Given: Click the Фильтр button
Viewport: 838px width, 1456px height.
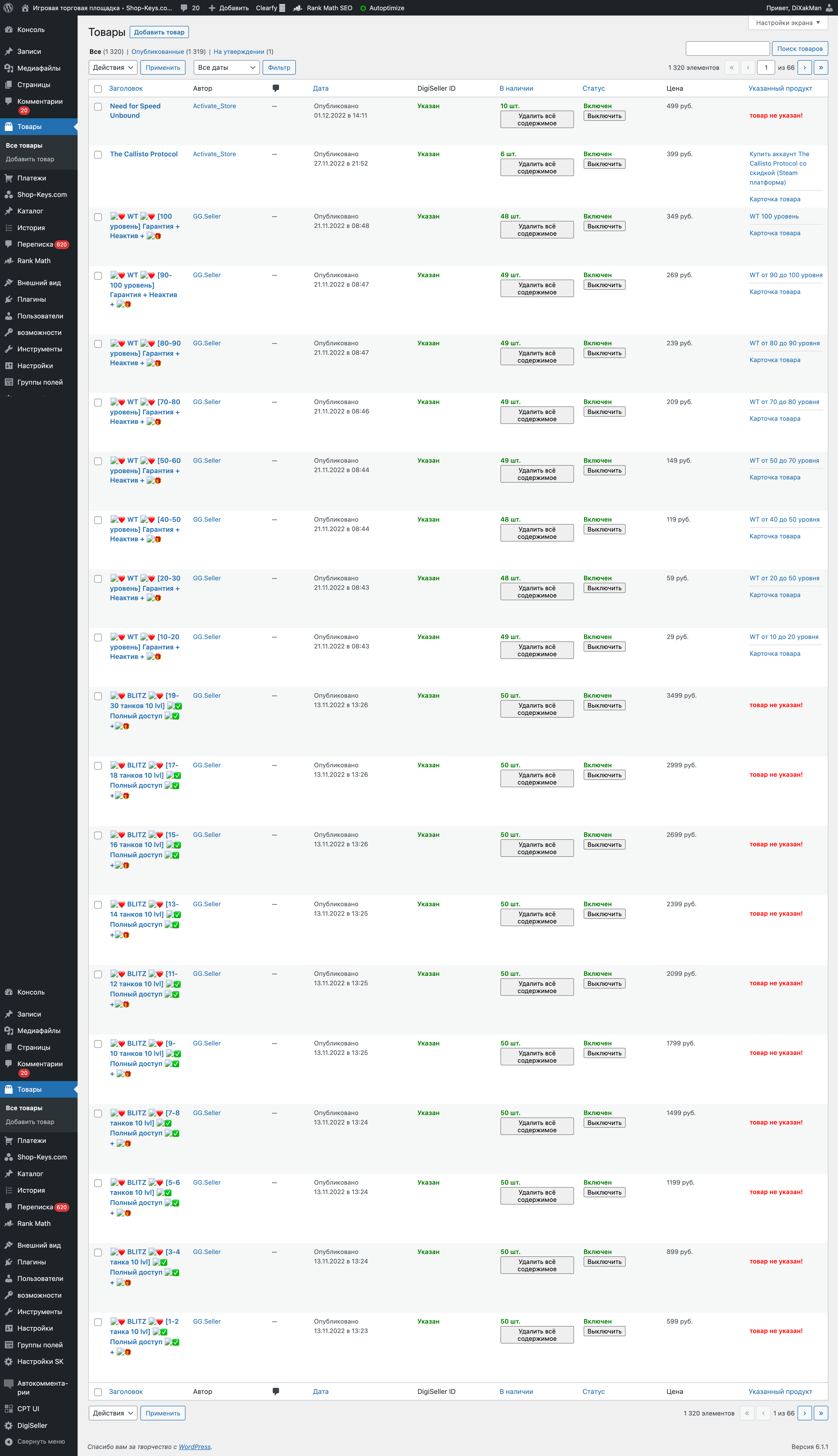Looking at the screenshot, I should coord(279,67).
